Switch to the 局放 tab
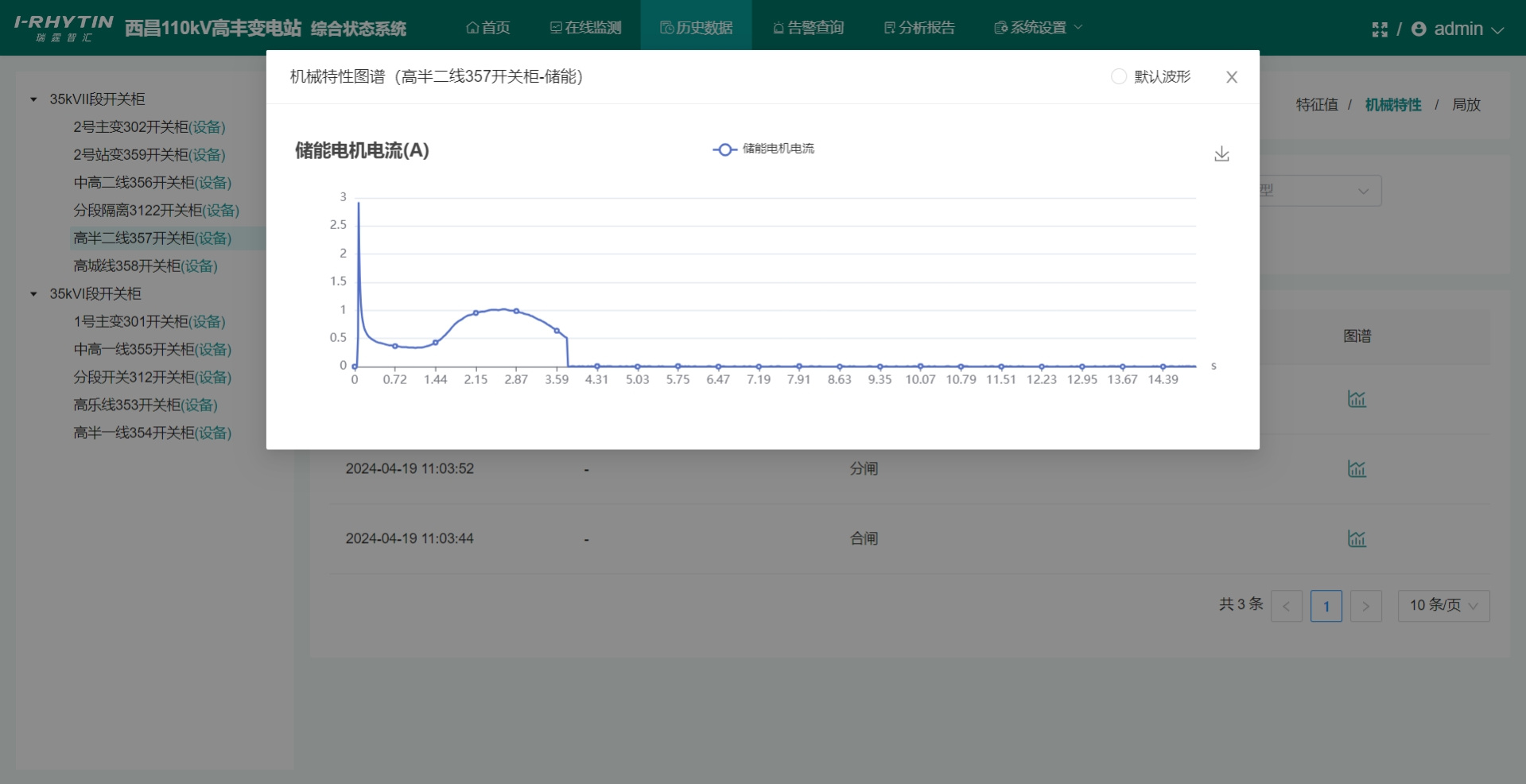 pos(1466,105)
